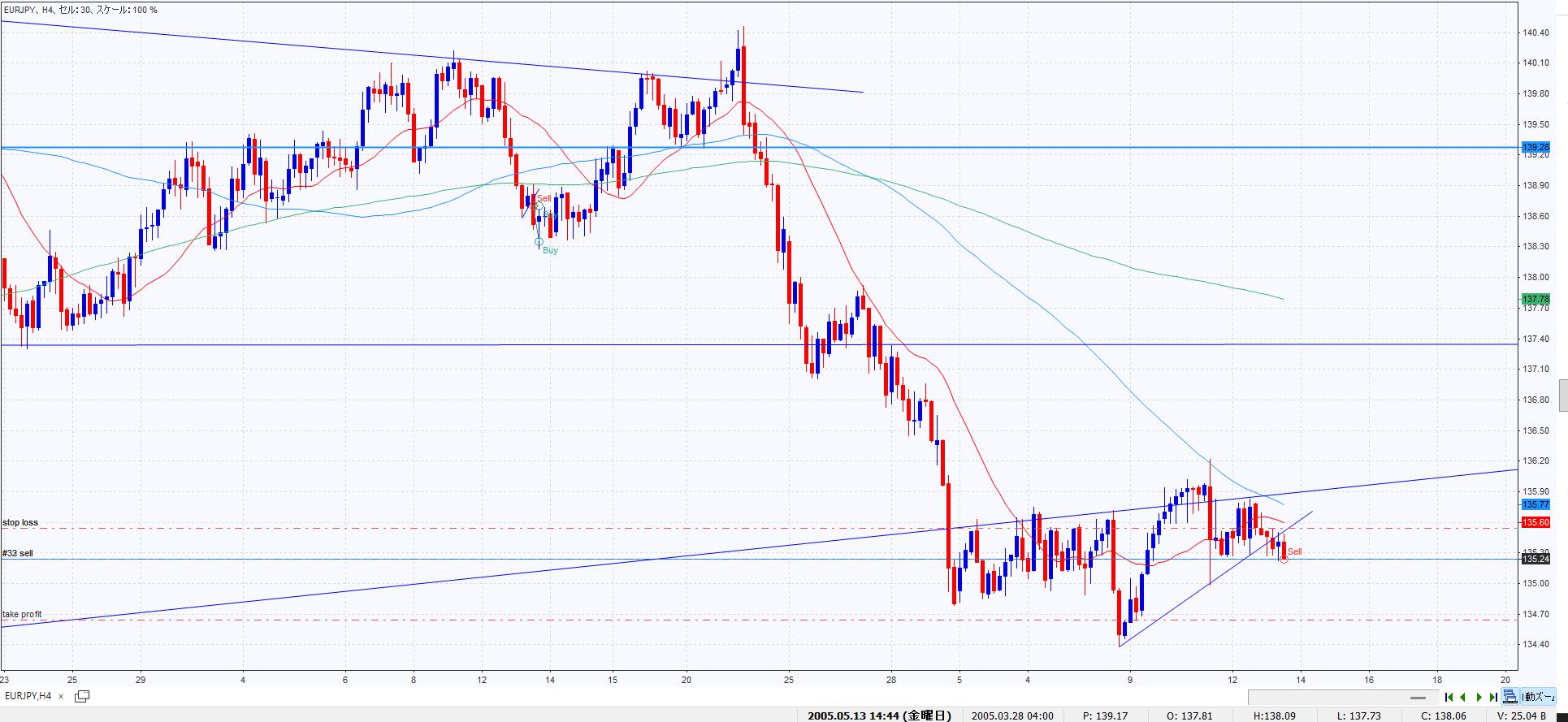Select the #32 sell order label

click(18, 553)
